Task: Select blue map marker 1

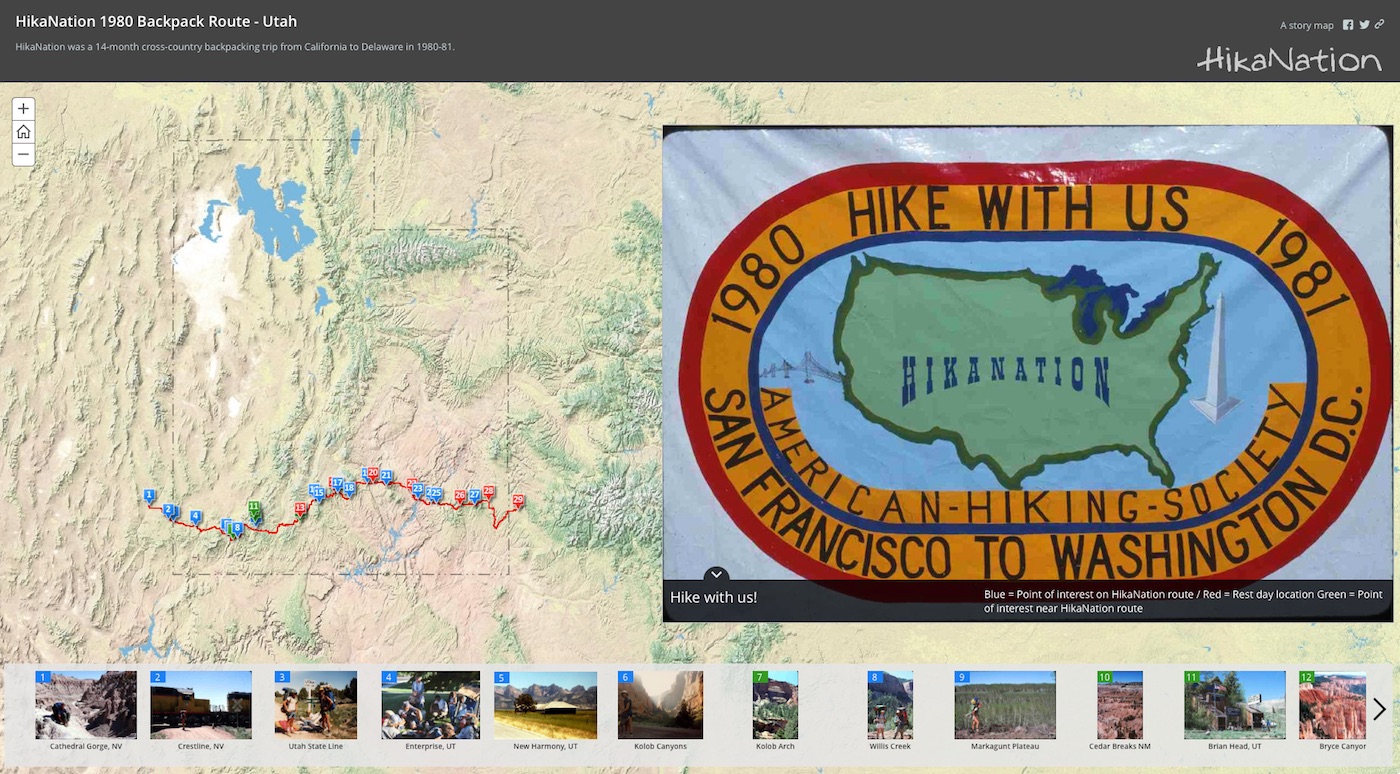Action: coord(149,496)
